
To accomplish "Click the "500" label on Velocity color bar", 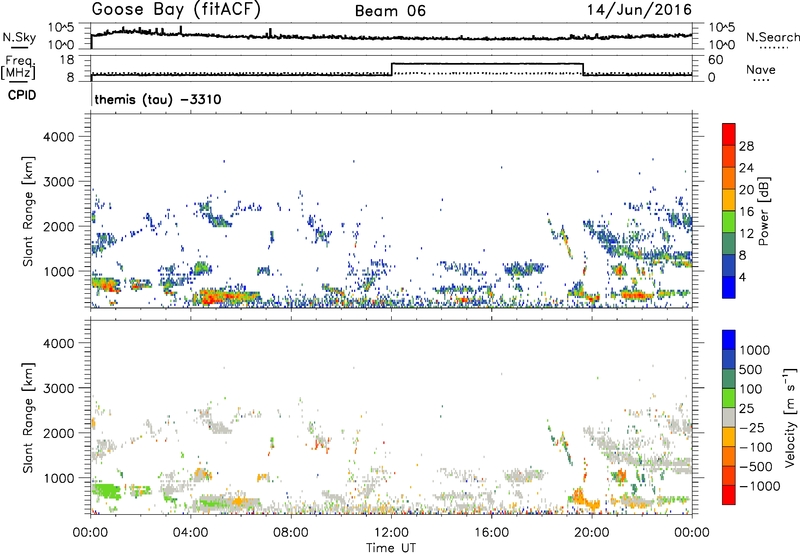I will (x=751, y=370).
